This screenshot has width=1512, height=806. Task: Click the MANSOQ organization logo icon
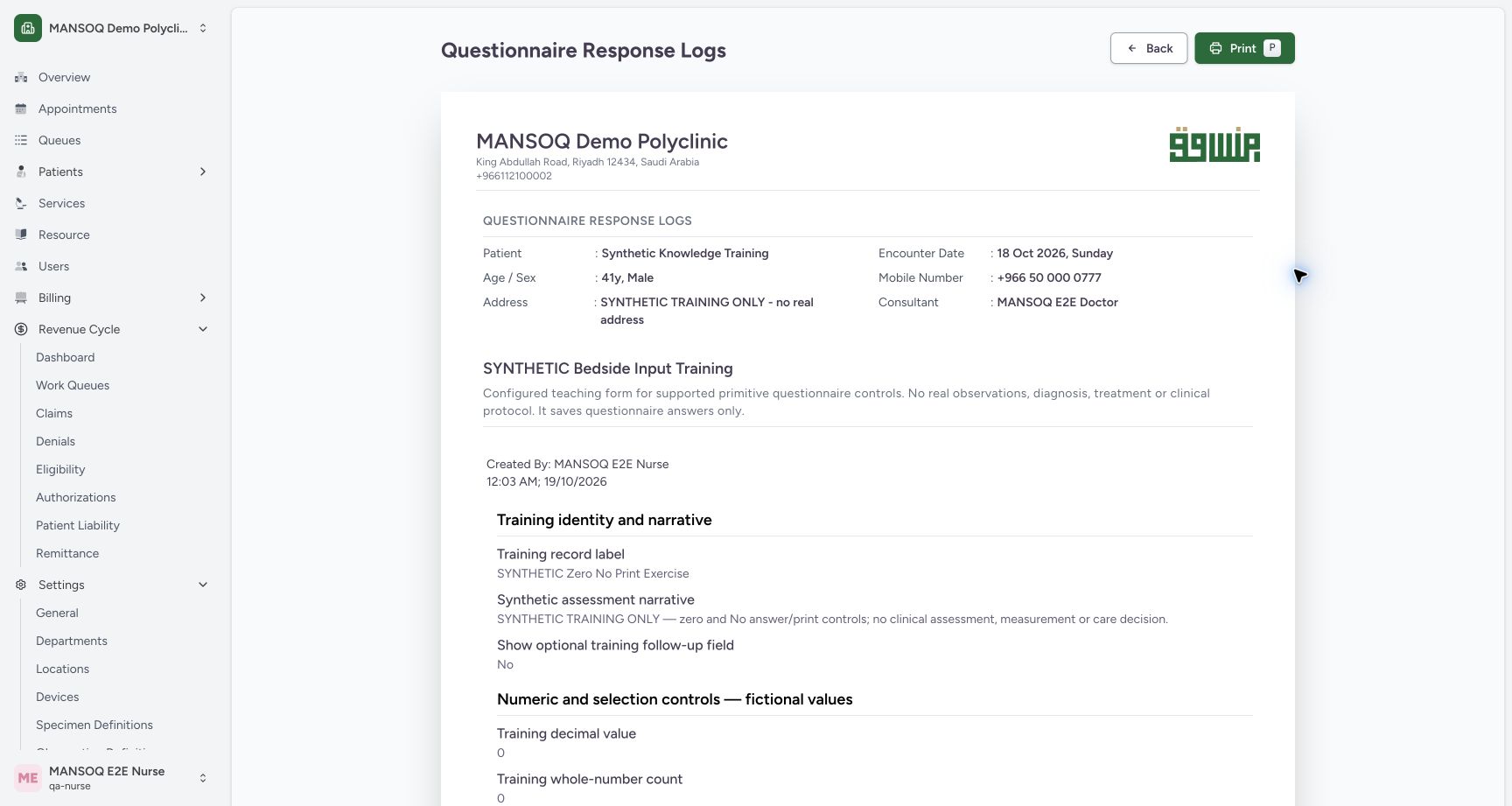point(28,28)
